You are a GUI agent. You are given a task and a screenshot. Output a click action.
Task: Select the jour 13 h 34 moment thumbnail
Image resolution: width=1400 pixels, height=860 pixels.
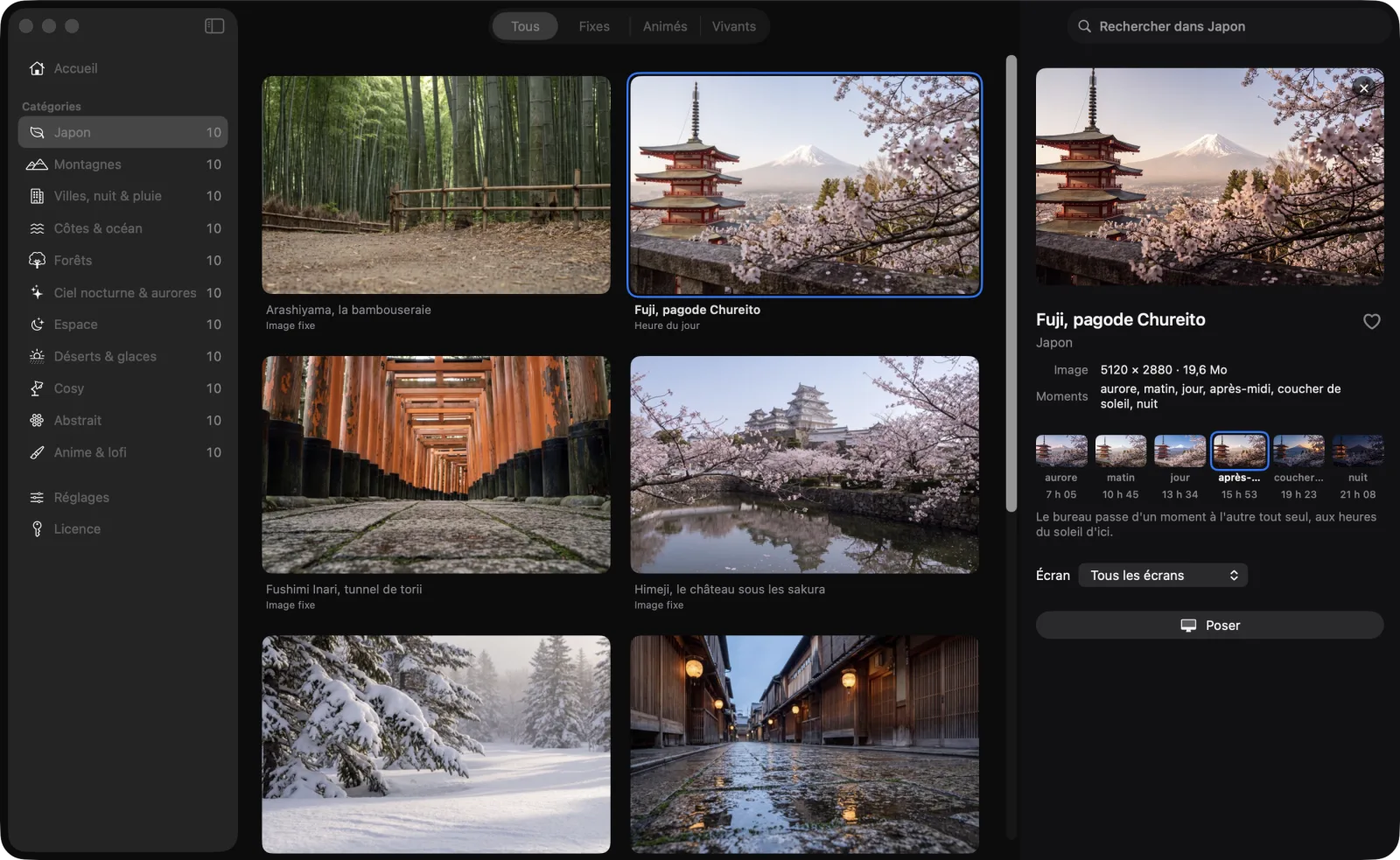coord(1180,451)
